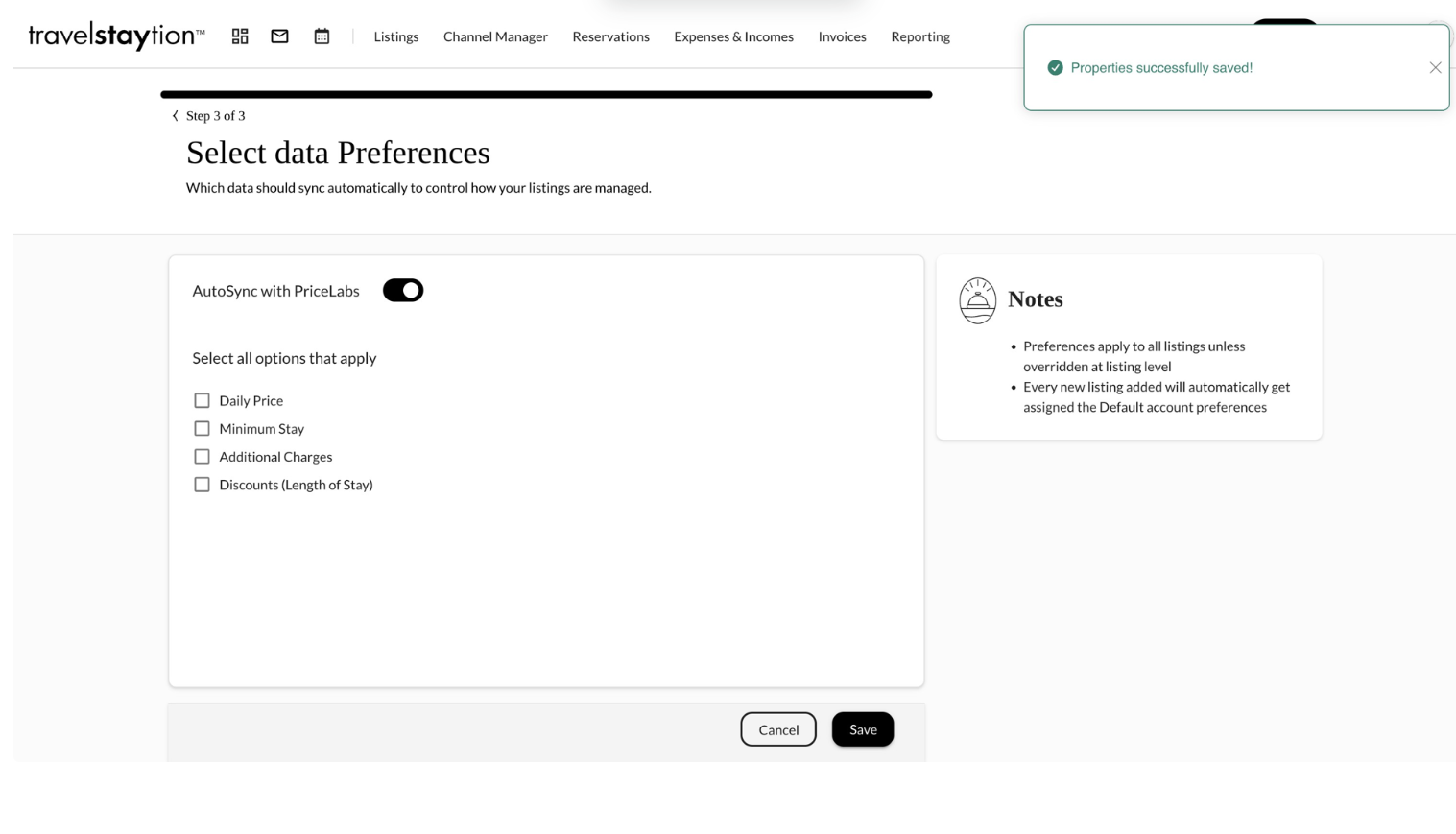This screenshot has height=834, width=1456.
Task: Click the Notes bell illustration icon
Action: [x=977, y=300]
